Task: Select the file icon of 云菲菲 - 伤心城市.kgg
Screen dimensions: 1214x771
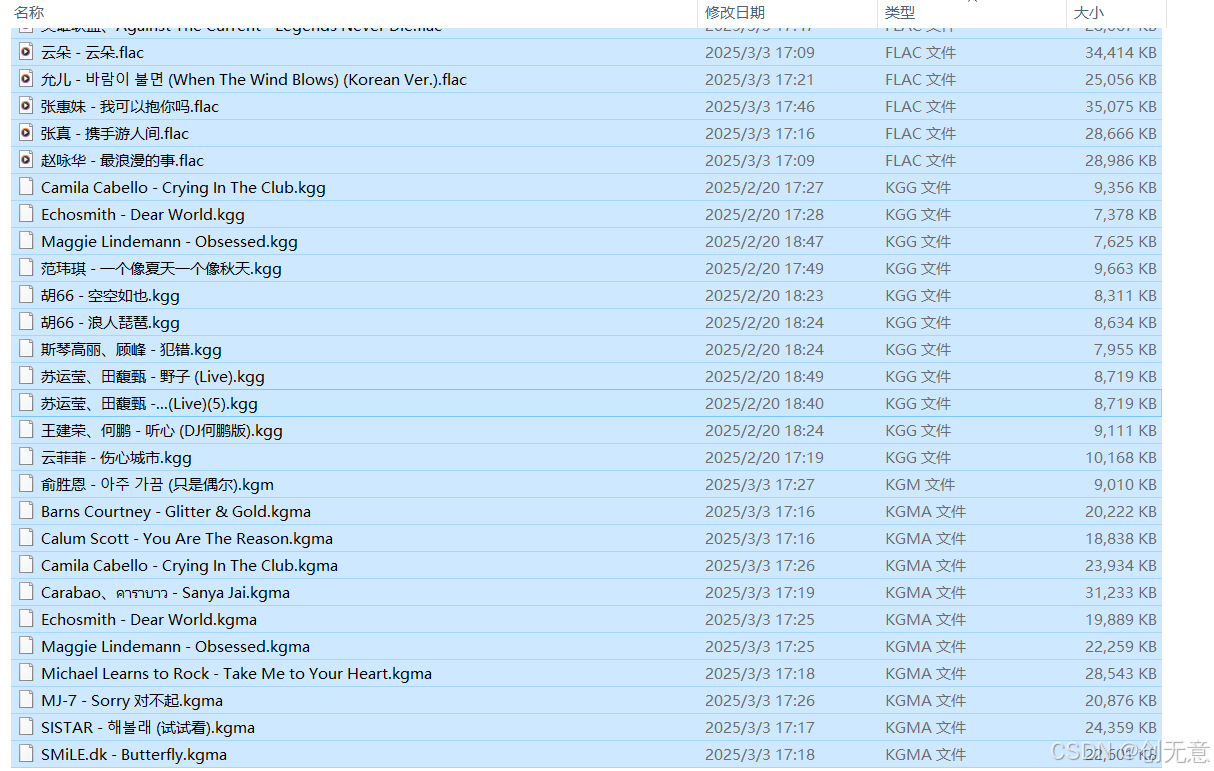Action: (x=26, y=457)
